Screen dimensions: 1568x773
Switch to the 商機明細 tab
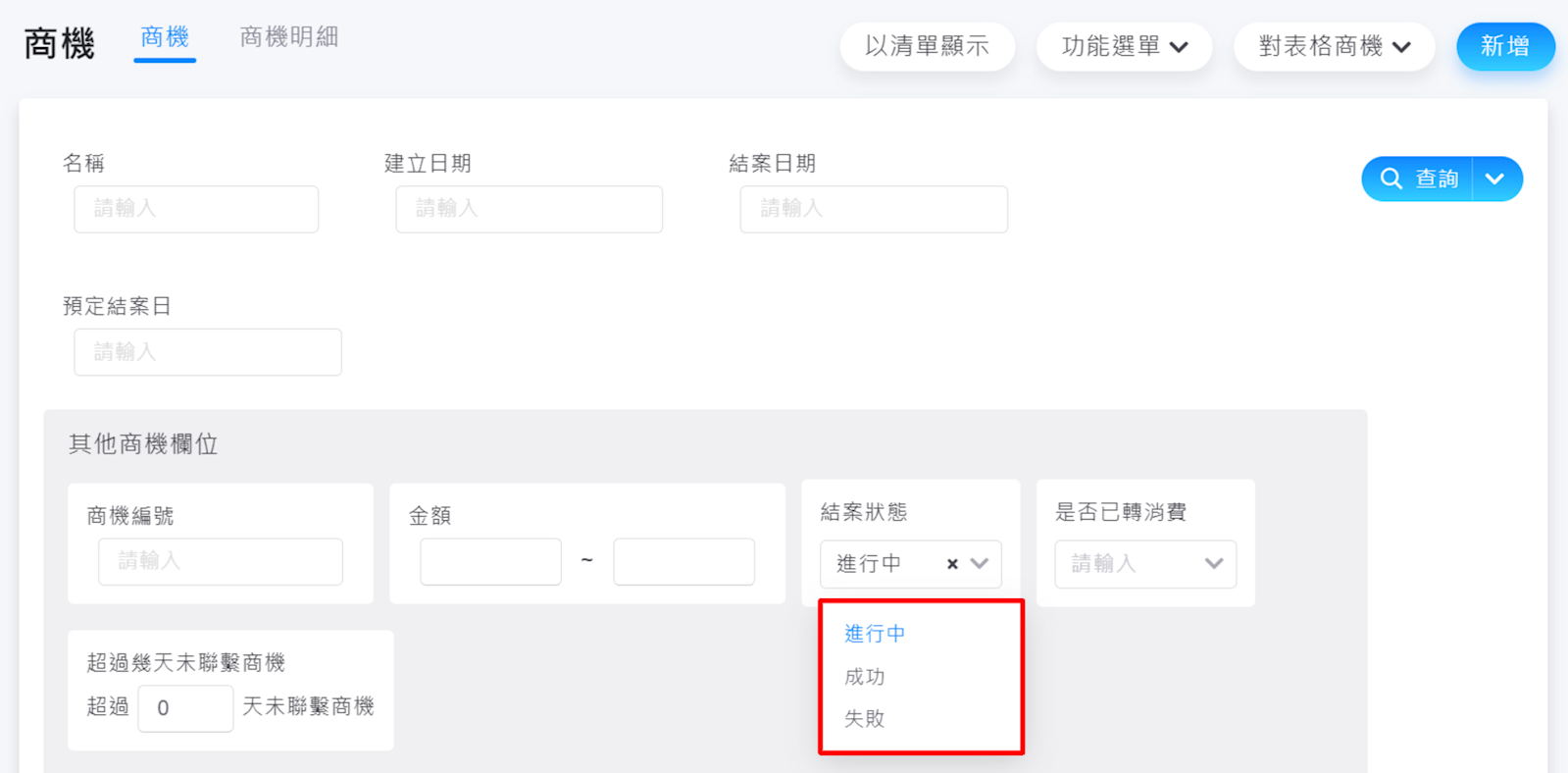(289, 37)
